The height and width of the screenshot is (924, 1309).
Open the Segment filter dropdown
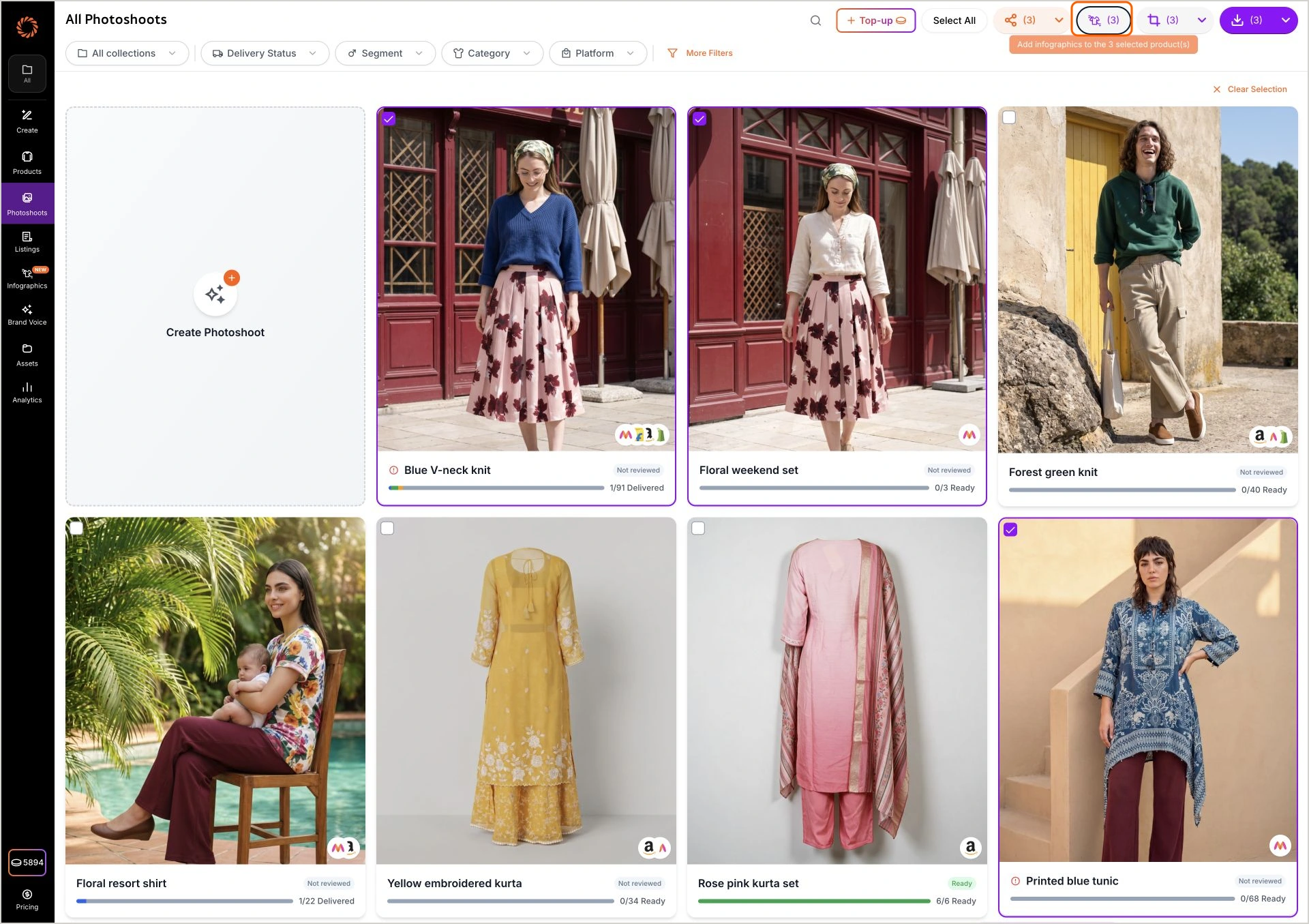tap(385, 53)
